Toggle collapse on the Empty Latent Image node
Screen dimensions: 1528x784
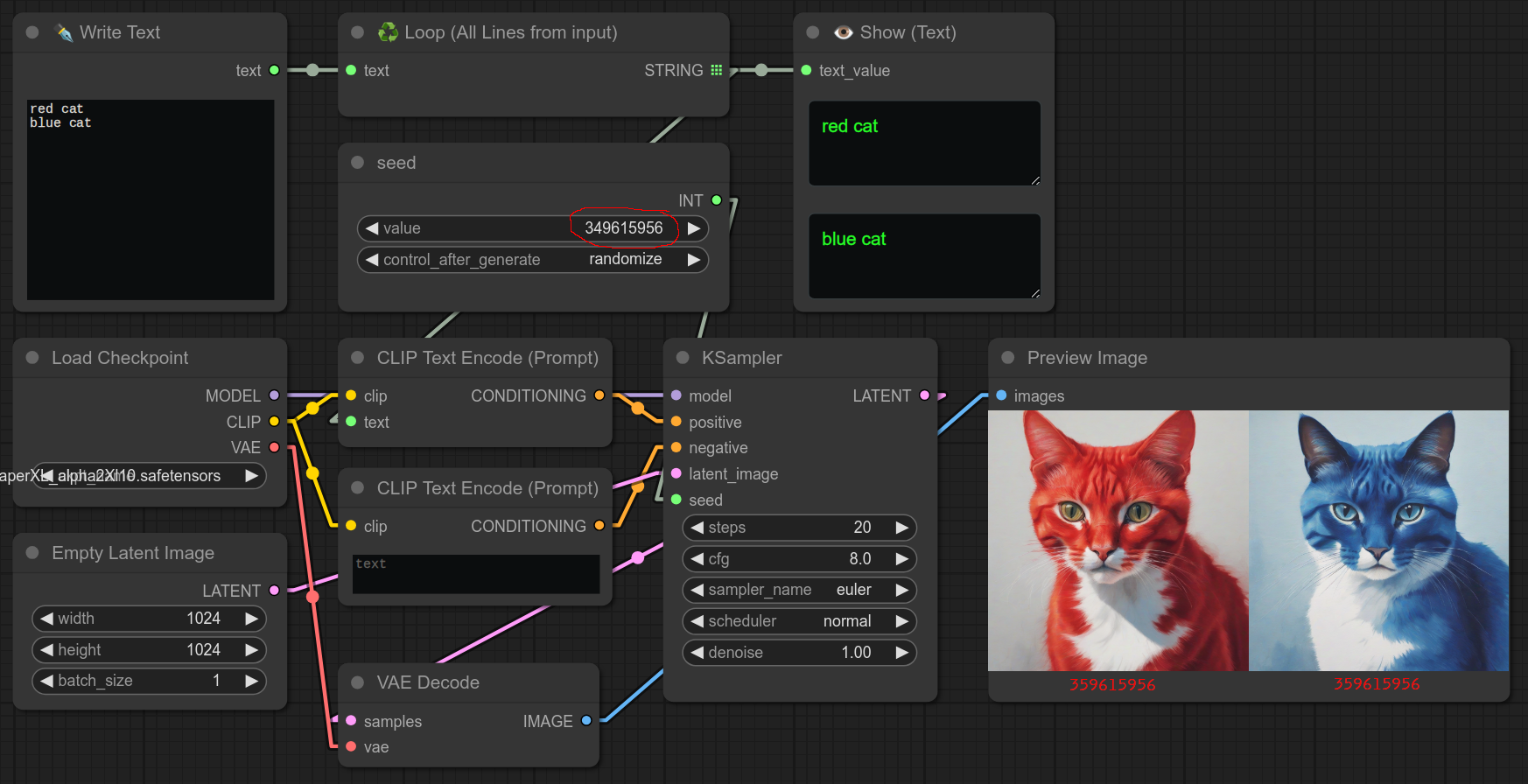(32, 553)
